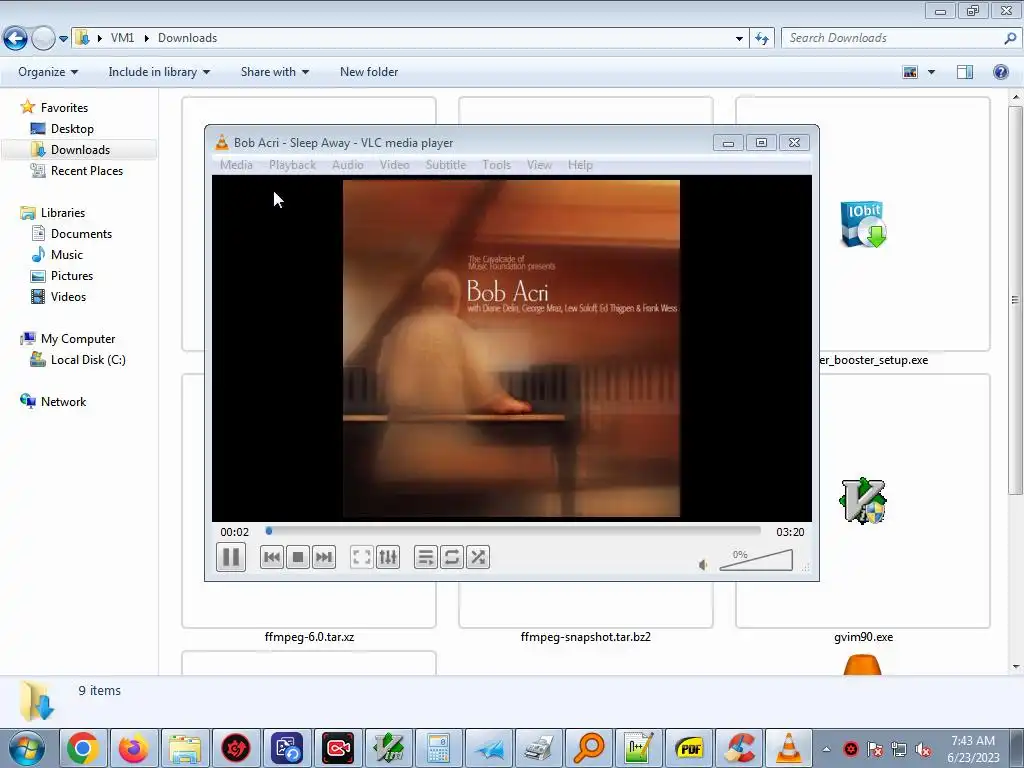Launch Google Chrome from the taskbar
This screenshot has width=1024, height=768.
83,748
